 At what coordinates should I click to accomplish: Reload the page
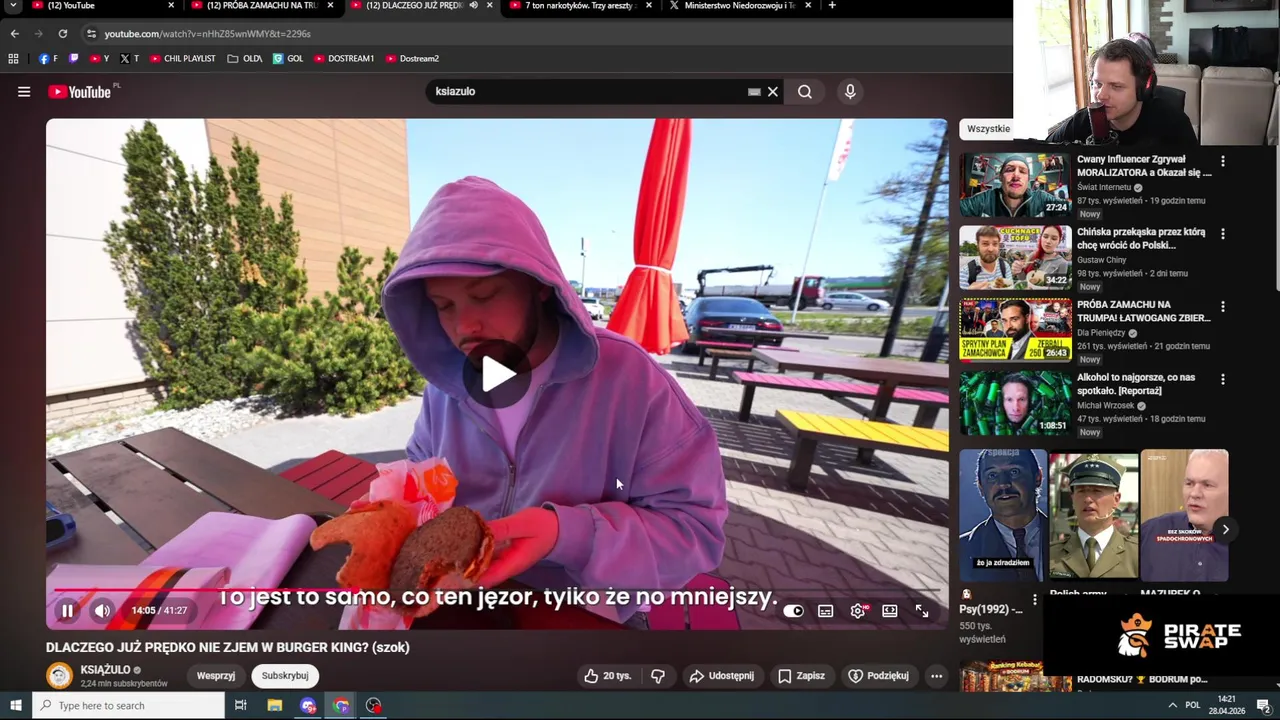coord(62,34)
